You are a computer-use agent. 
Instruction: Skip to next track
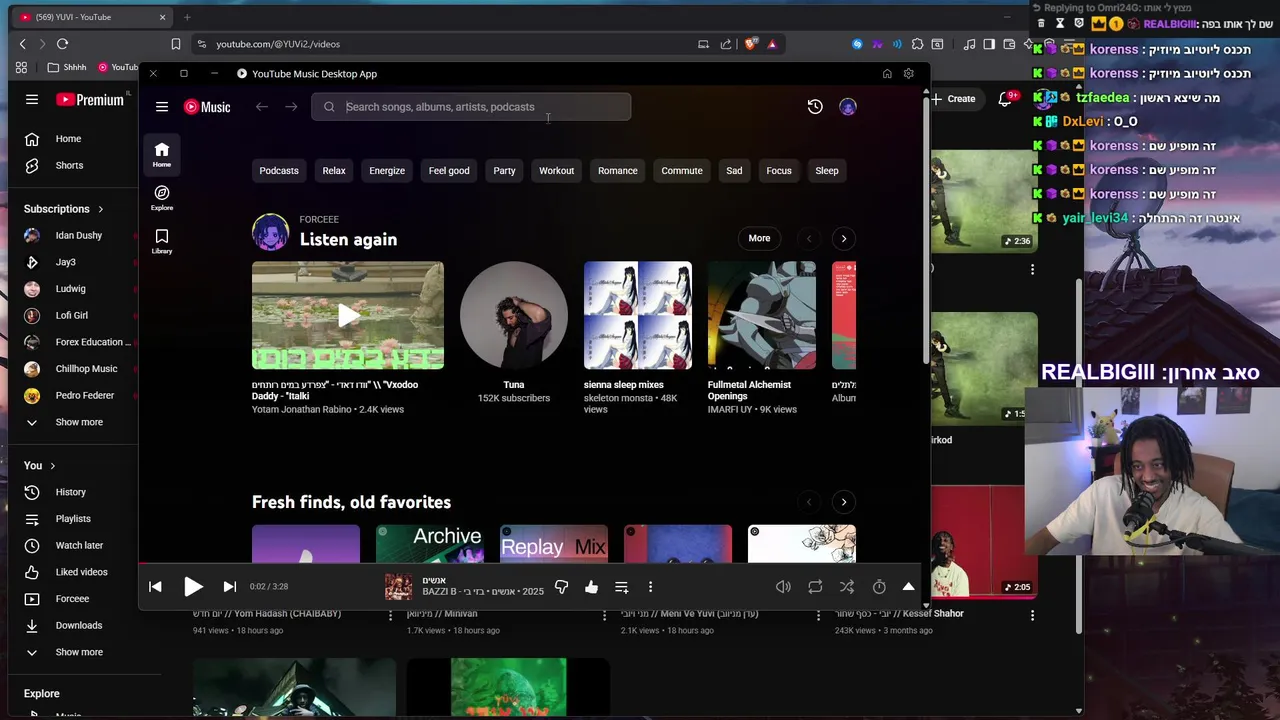(x=229, y=587)
